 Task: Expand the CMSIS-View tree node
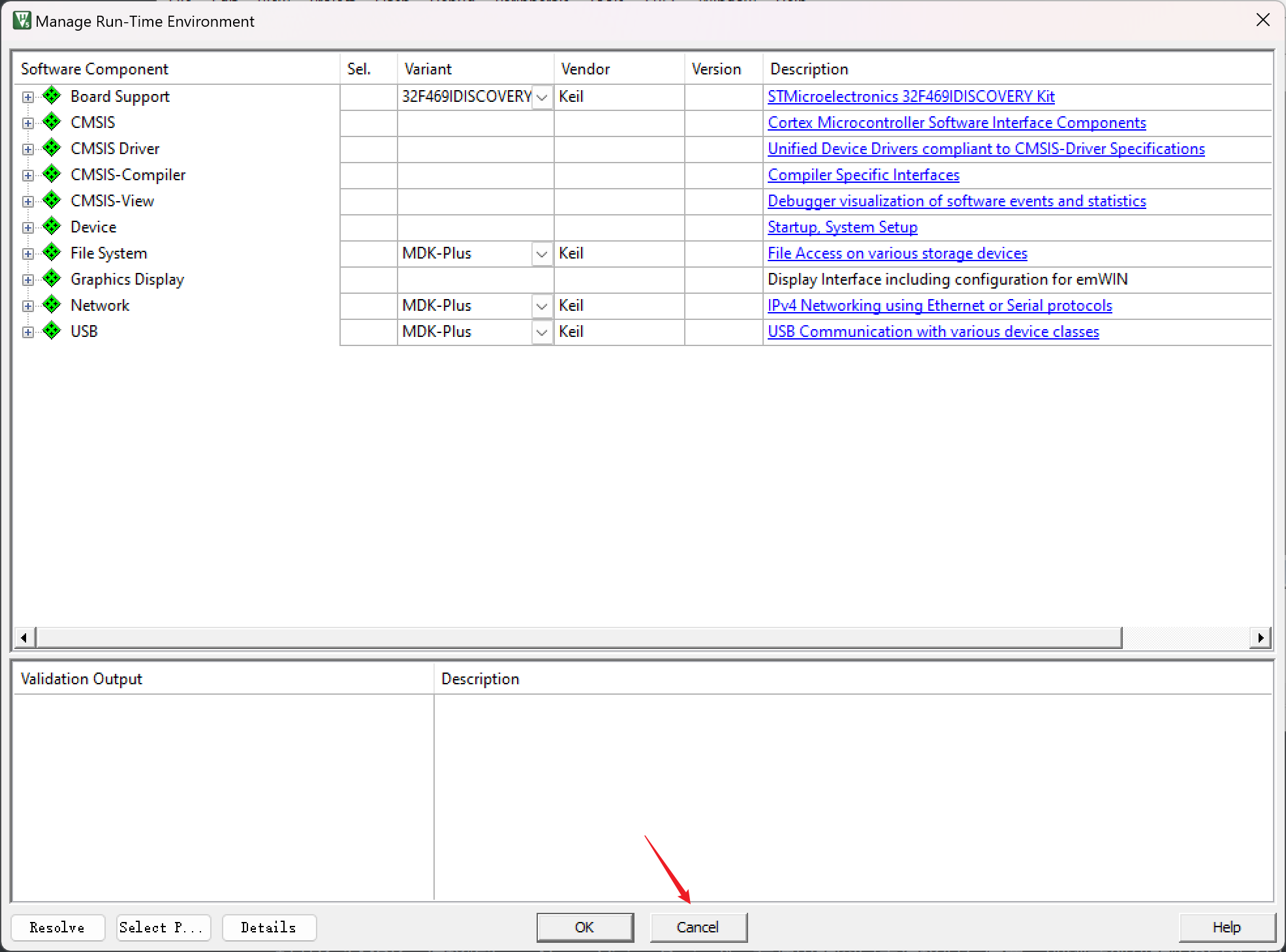pyautogui.click(x=27, y=202)
